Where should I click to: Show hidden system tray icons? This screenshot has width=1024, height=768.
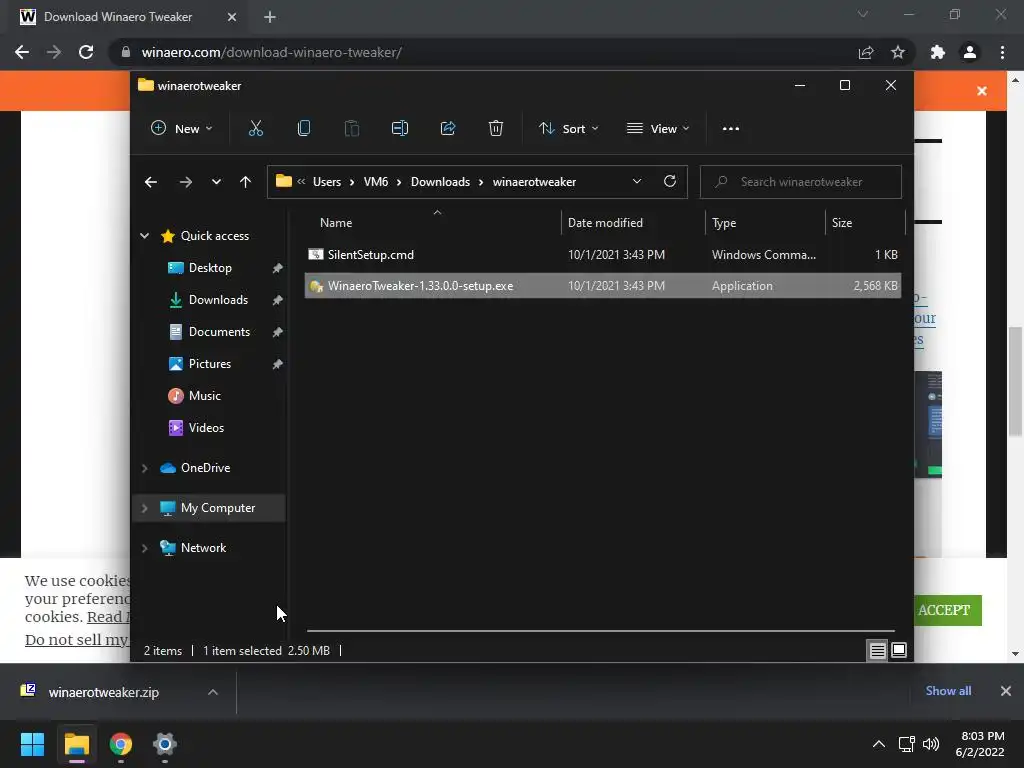(x=879, y=744)
